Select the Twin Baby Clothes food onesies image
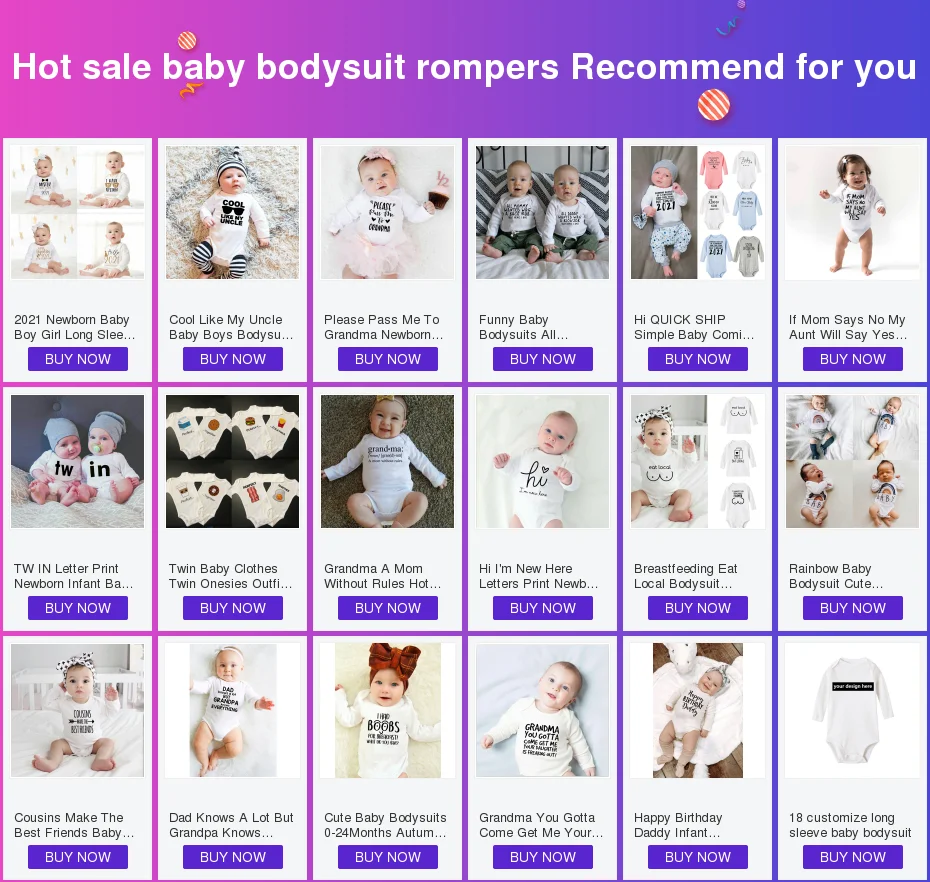The width and height of the screenshot is (930, 882). [x=232, y=461]
